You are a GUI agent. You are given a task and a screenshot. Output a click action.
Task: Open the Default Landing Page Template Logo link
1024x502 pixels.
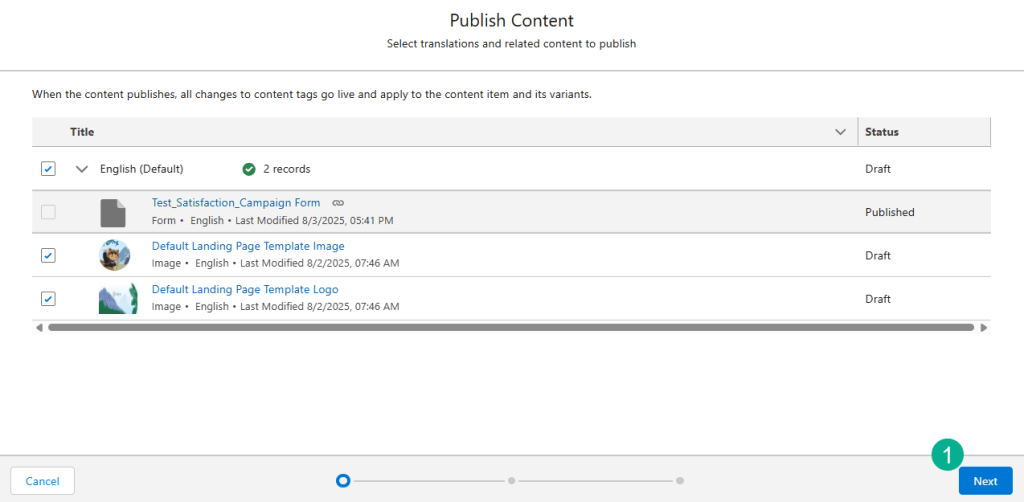tap(245, 289)
